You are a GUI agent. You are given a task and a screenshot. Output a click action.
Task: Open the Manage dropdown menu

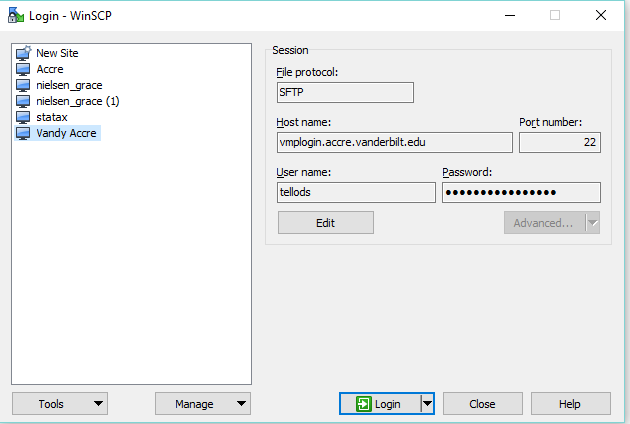pyautogui.click(x=202, y=404)
